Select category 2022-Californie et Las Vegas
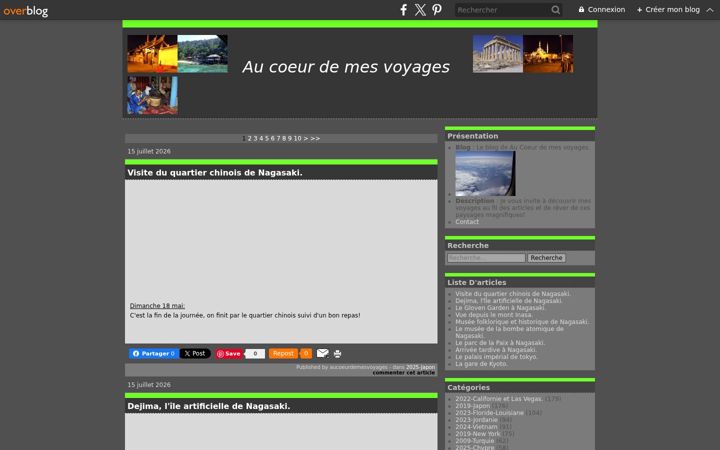 pyautogui.click(x=499, y=399)
